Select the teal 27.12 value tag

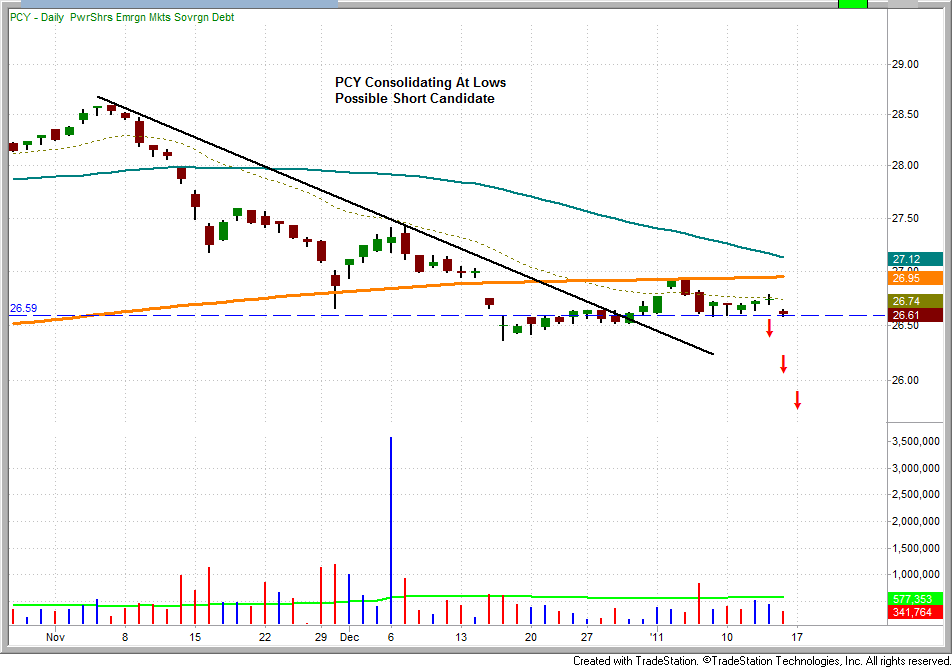pos(914,259)
